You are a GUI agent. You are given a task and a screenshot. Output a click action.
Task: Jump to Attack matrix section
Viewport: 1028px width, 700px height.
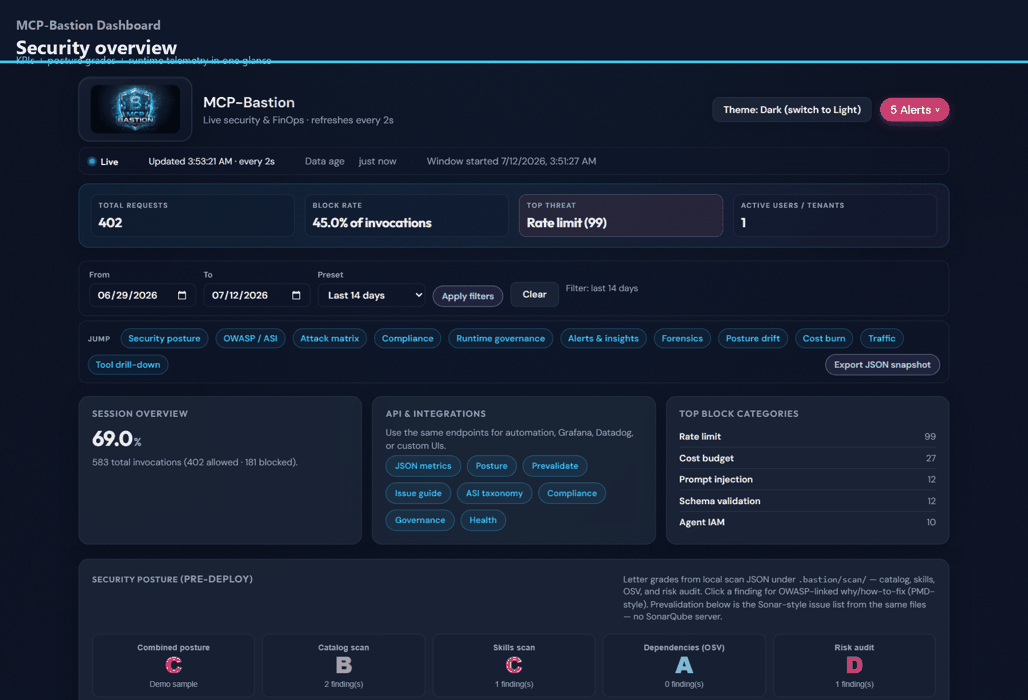point(330,339)
